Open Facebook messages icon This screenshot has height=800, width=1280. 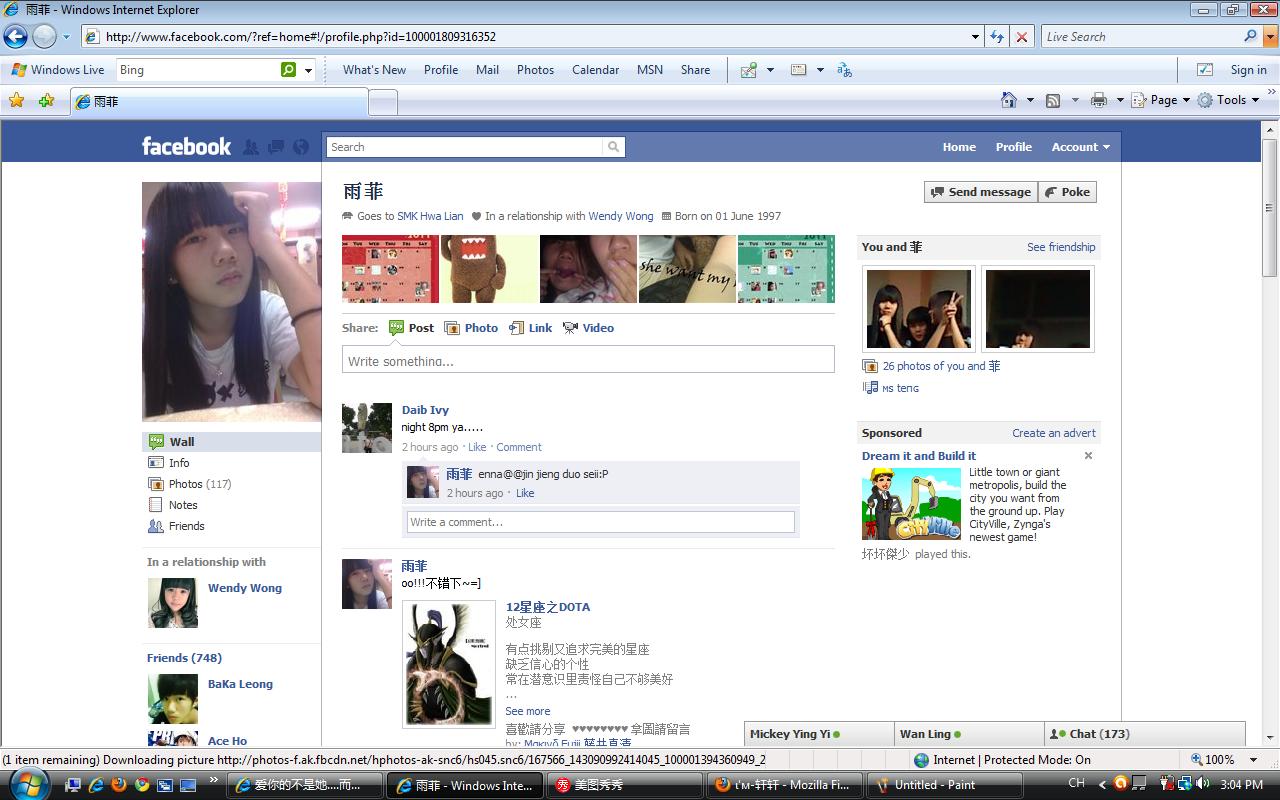click(276, 147)
